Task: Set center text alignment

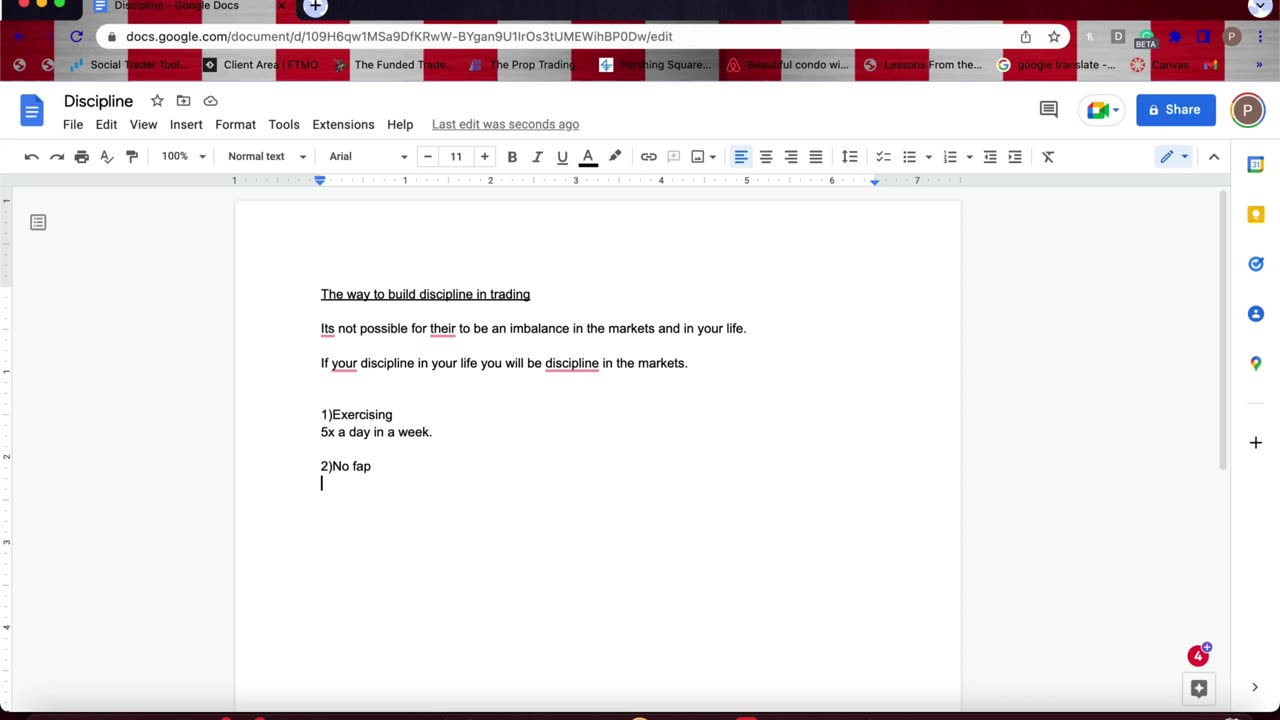Action: [x=766, y=157]
